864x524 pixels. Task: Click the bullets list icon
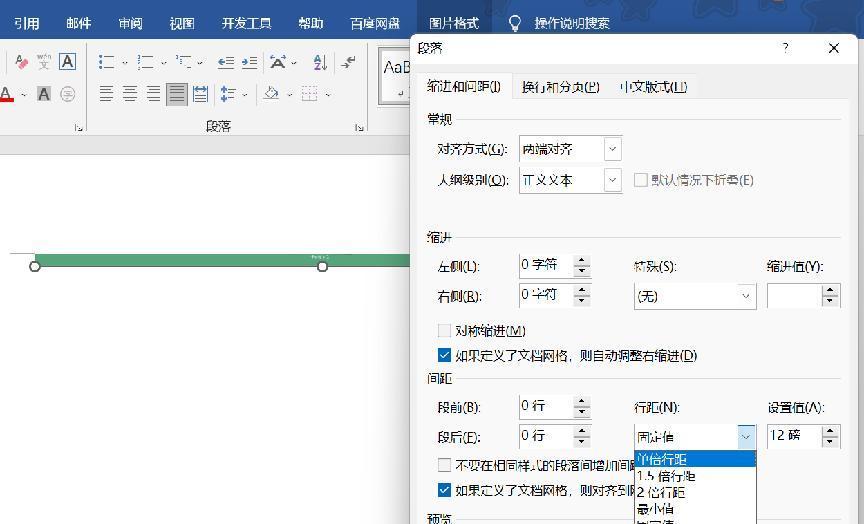(106, 62)
